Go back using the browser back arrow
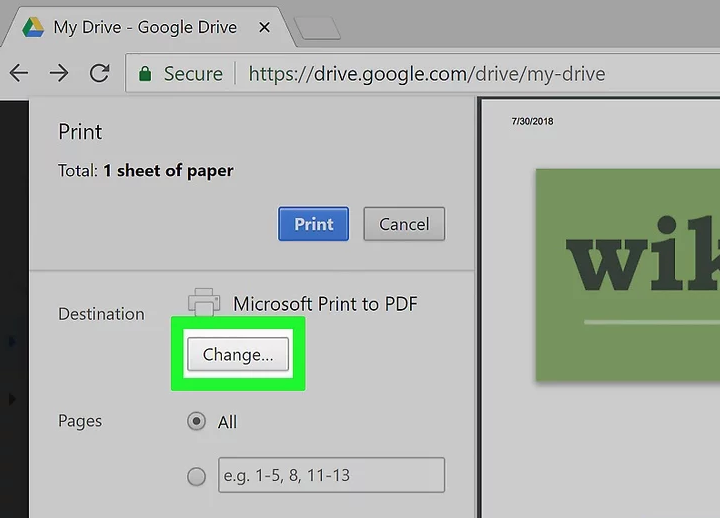 [19, 73]
